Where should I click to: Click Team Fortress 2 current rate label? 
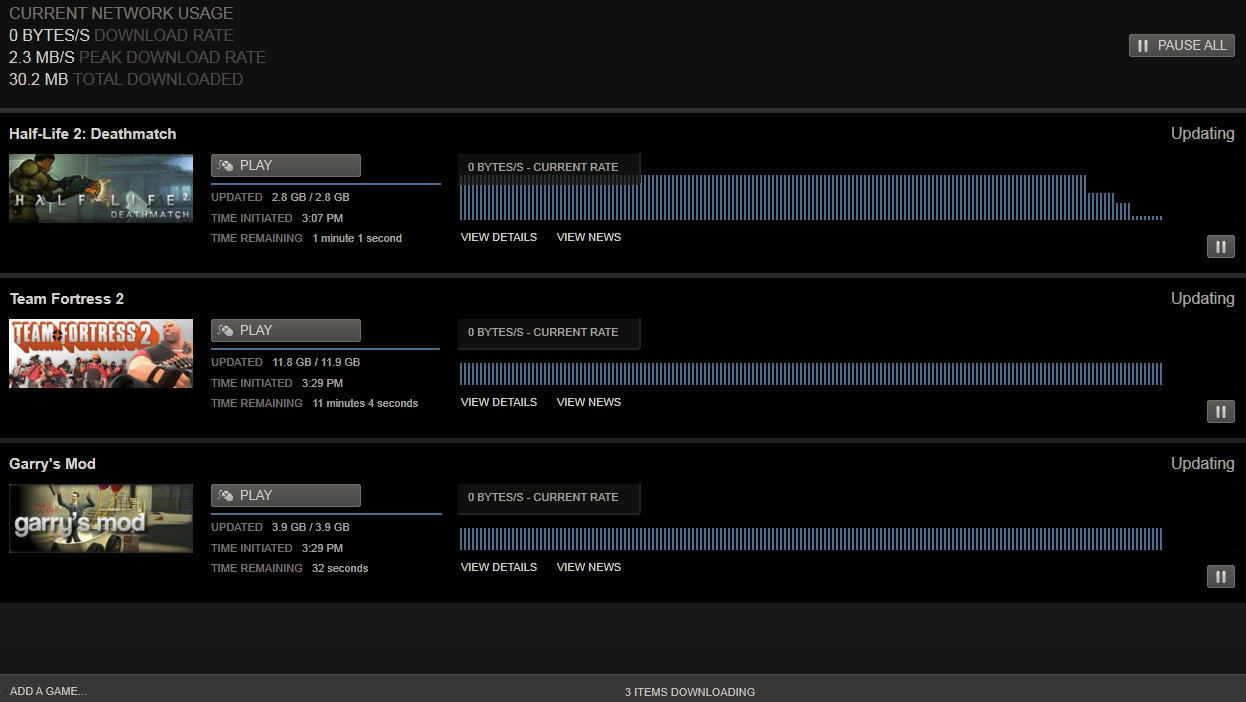coord(543,332)
